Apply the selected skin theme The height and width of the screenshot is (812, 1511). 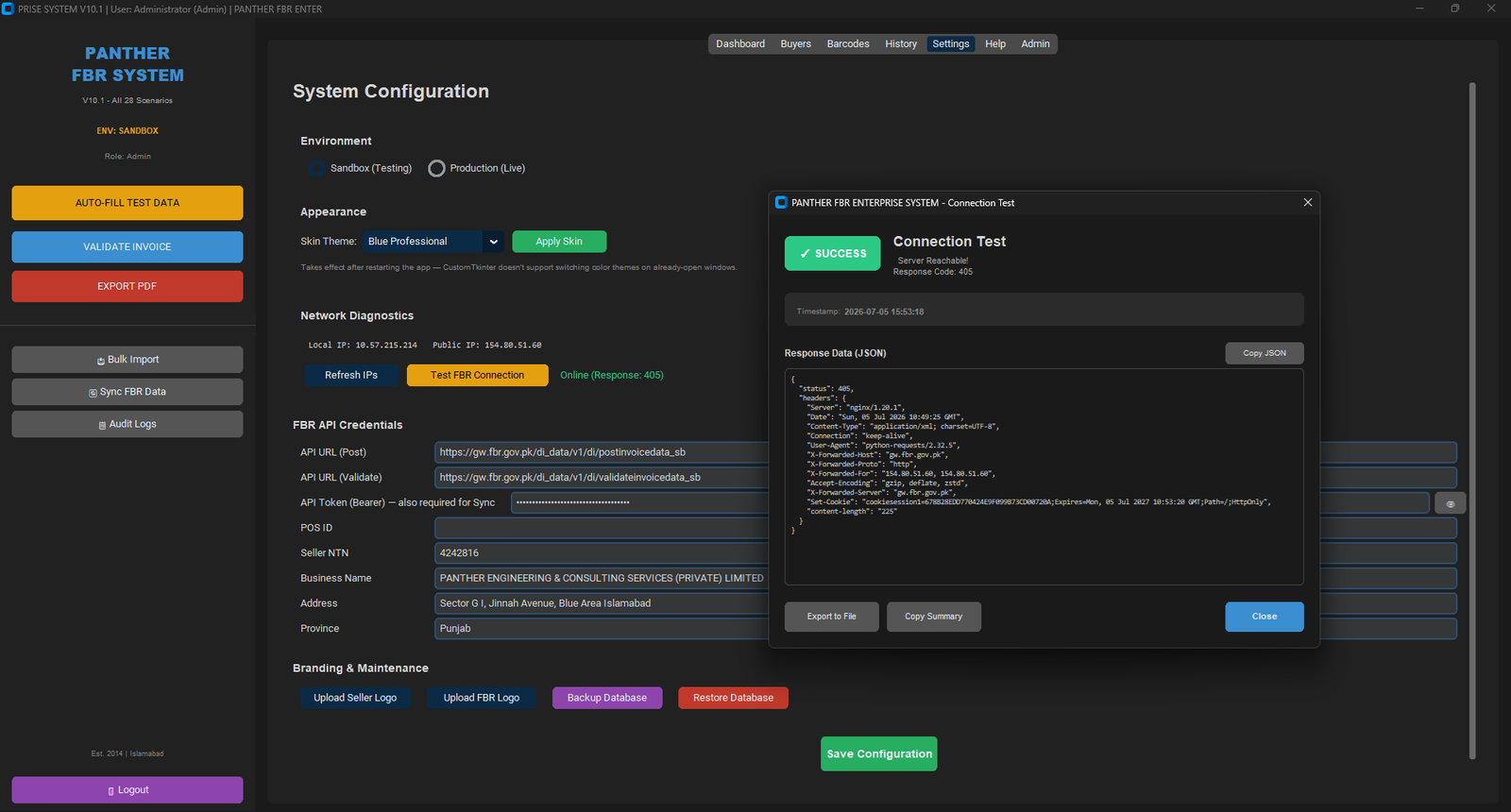[559, 242]
